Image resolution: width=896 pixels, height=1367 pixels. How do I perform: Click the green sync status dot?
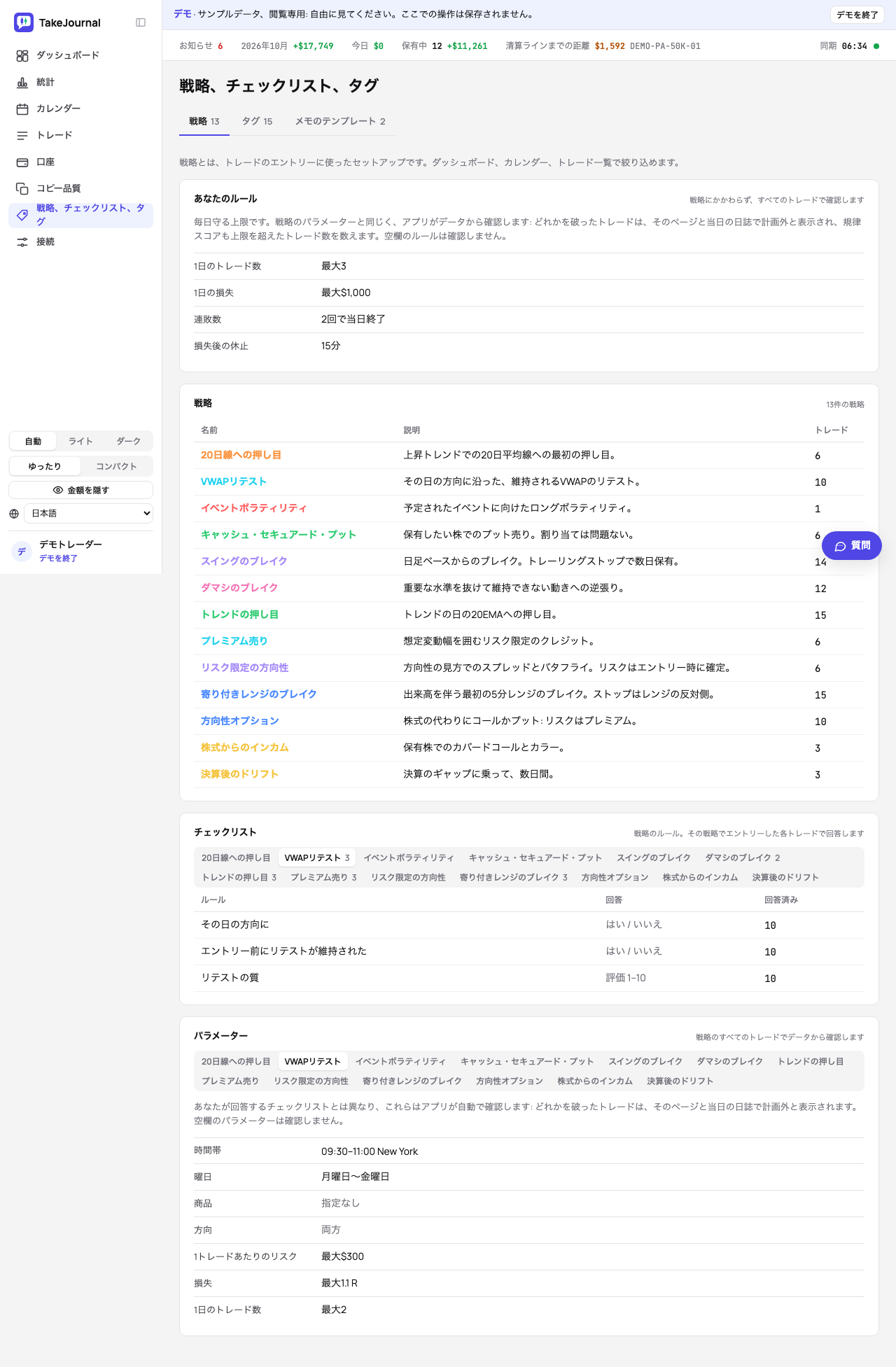tap(876, 46)
